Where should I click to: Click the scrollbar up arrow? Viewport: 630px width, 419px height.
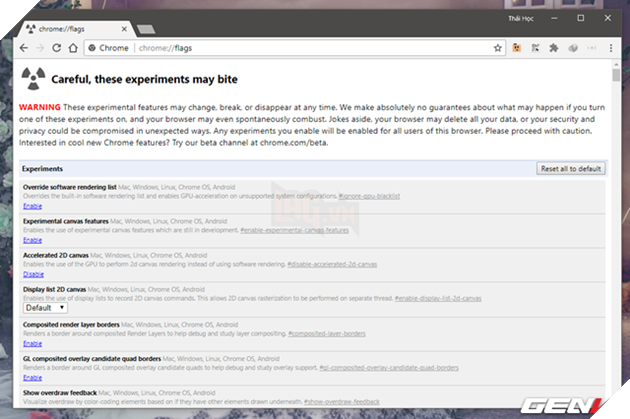click(616, 64)
